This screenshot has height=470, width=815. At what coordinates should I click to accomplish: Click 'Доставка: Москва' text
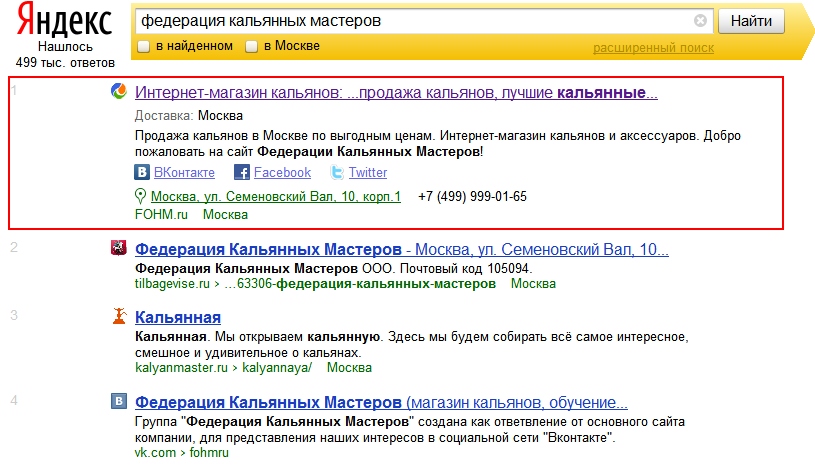pyautogui.click(x=189, y=115)
